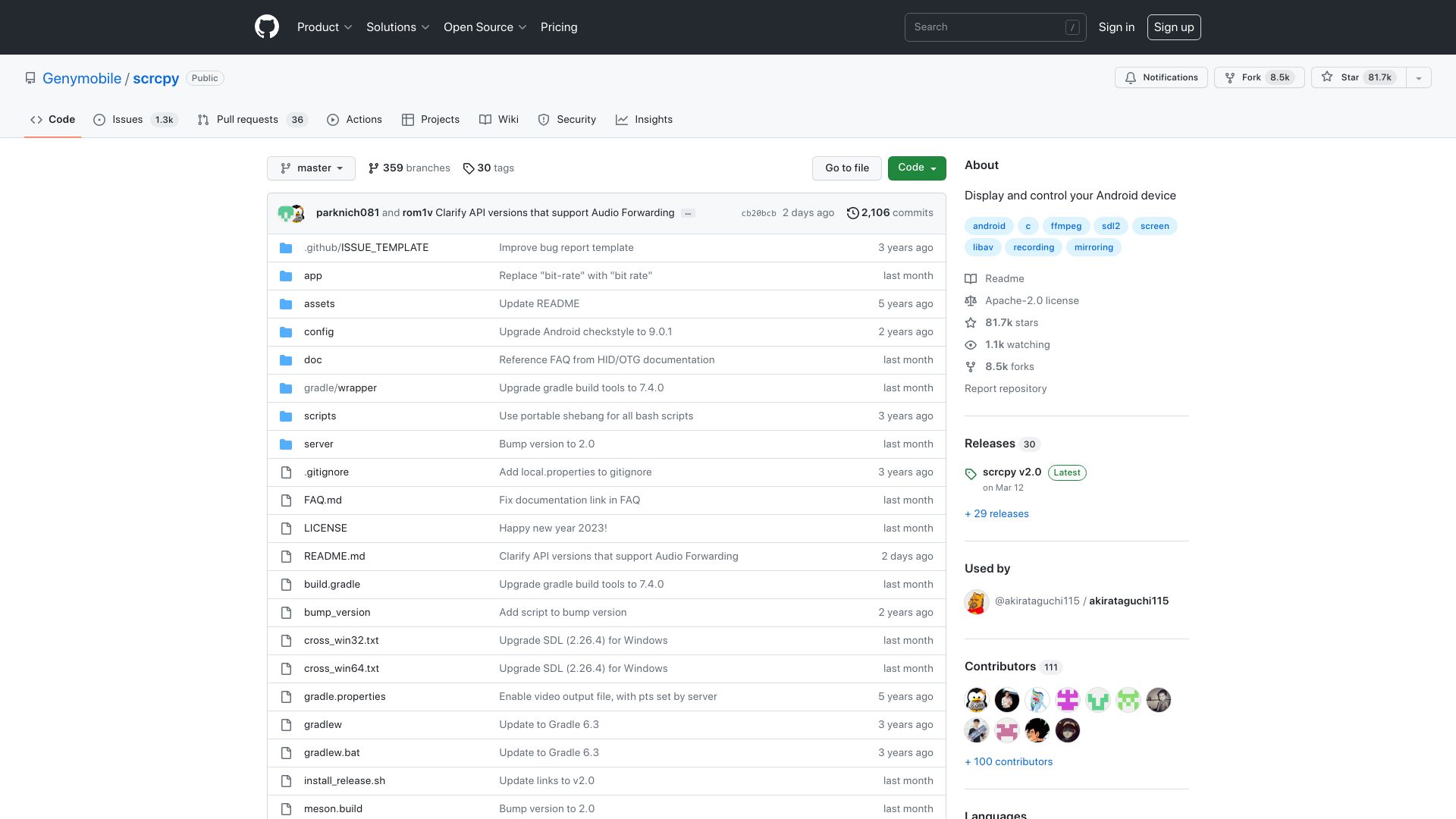
Task: Open the Product dropdown menu
Action: (325, 27)
